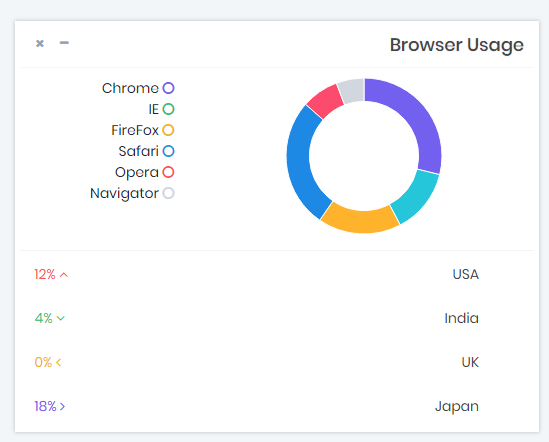Click the FireFox orange legend circle
This screenshot has height=442, width=549.
pos(168,130)
